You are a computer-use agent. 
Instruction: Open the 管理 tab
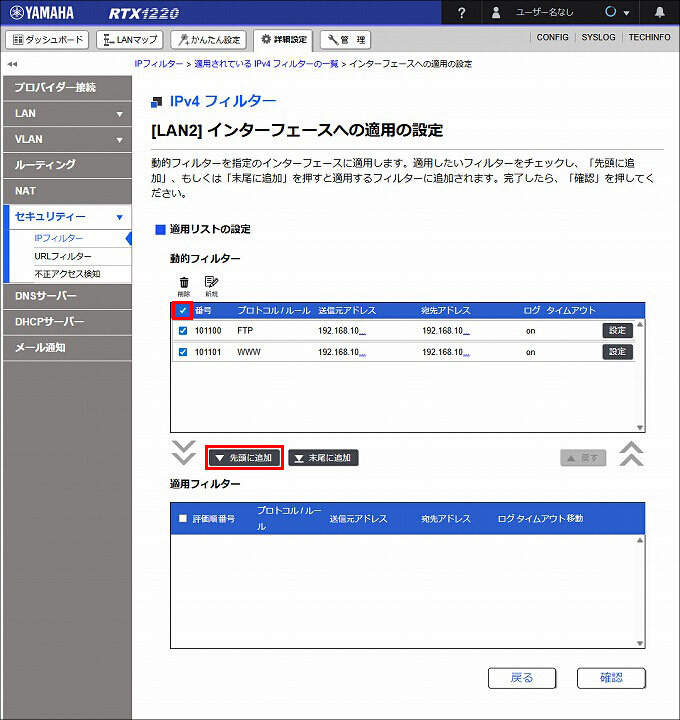tap(345, 40)
